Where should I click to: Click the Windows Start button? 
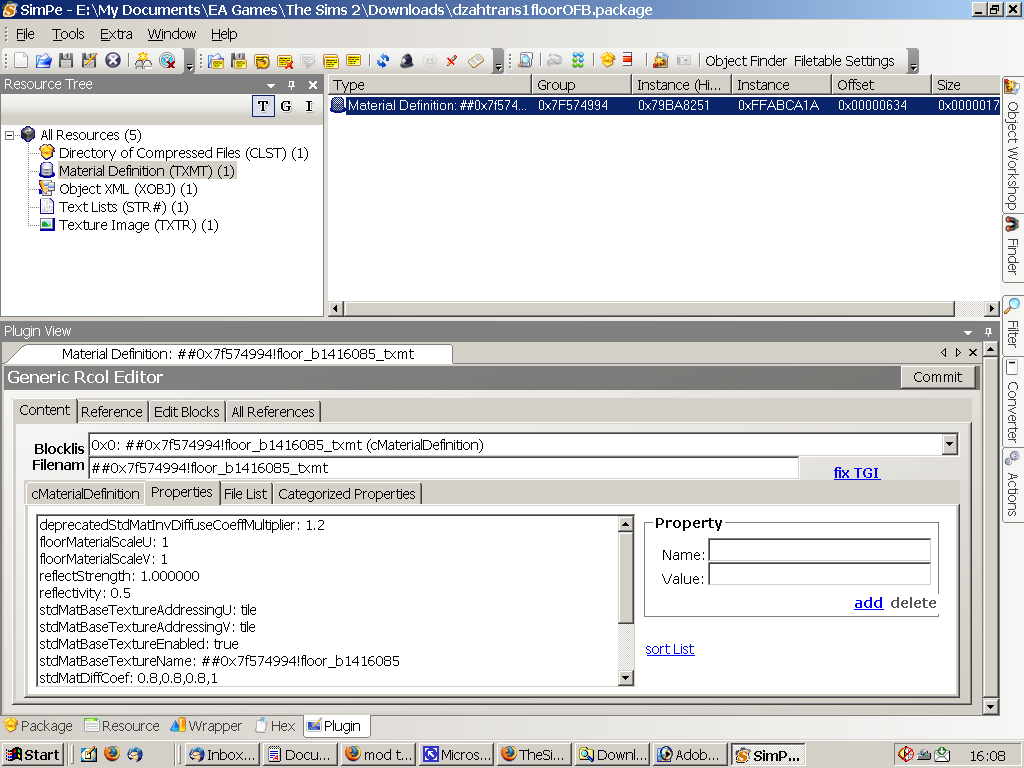[x=33, y=754]
